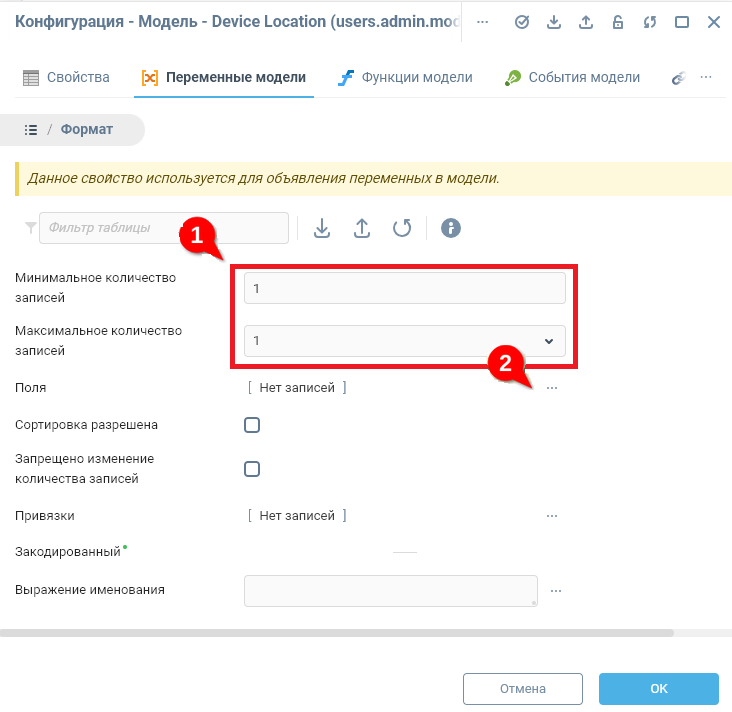
Task: Switch to Функции модели tab
Action: [x=405, y=77]
